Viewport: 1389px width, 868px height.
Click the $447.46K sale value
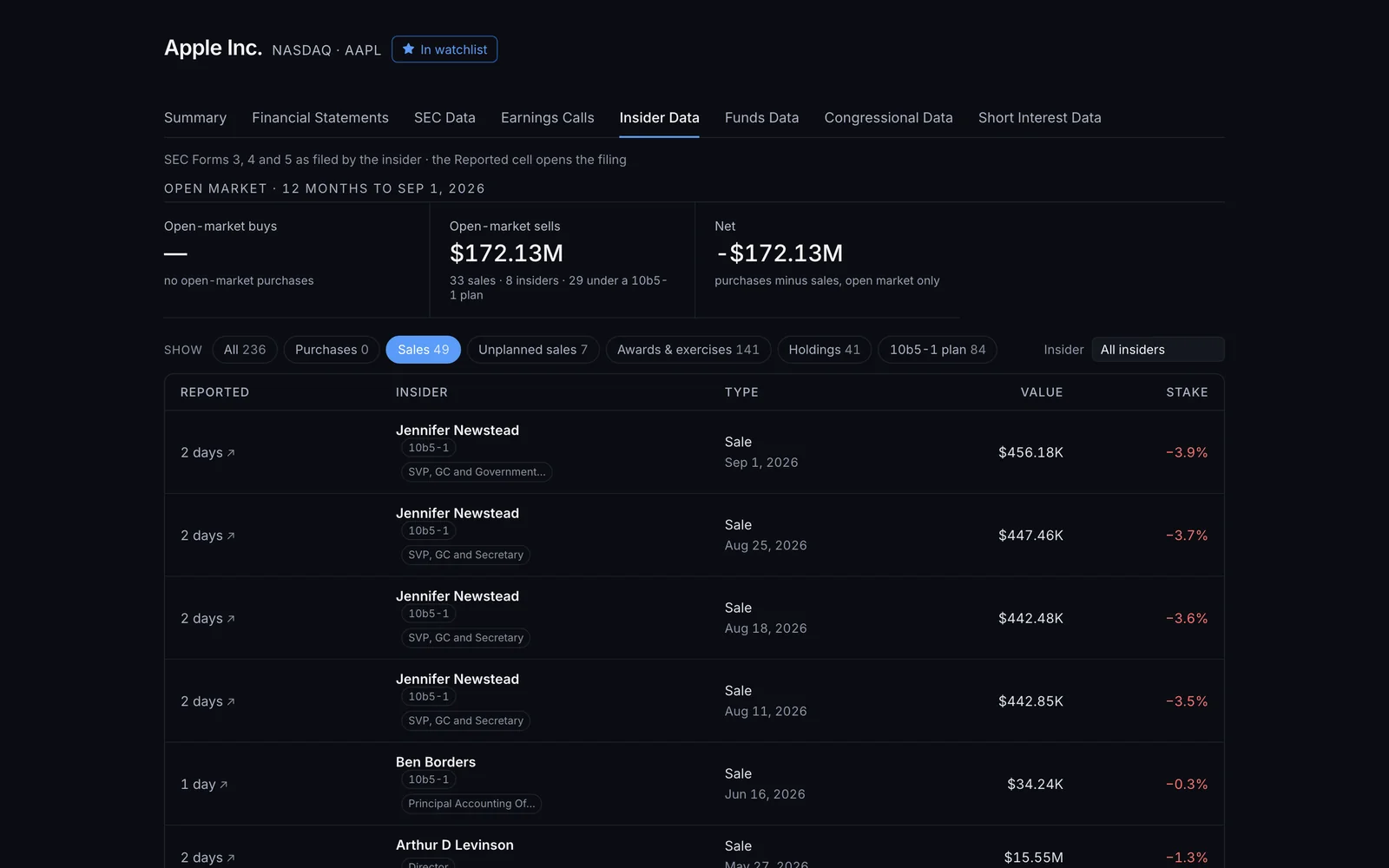point(1030,536)
